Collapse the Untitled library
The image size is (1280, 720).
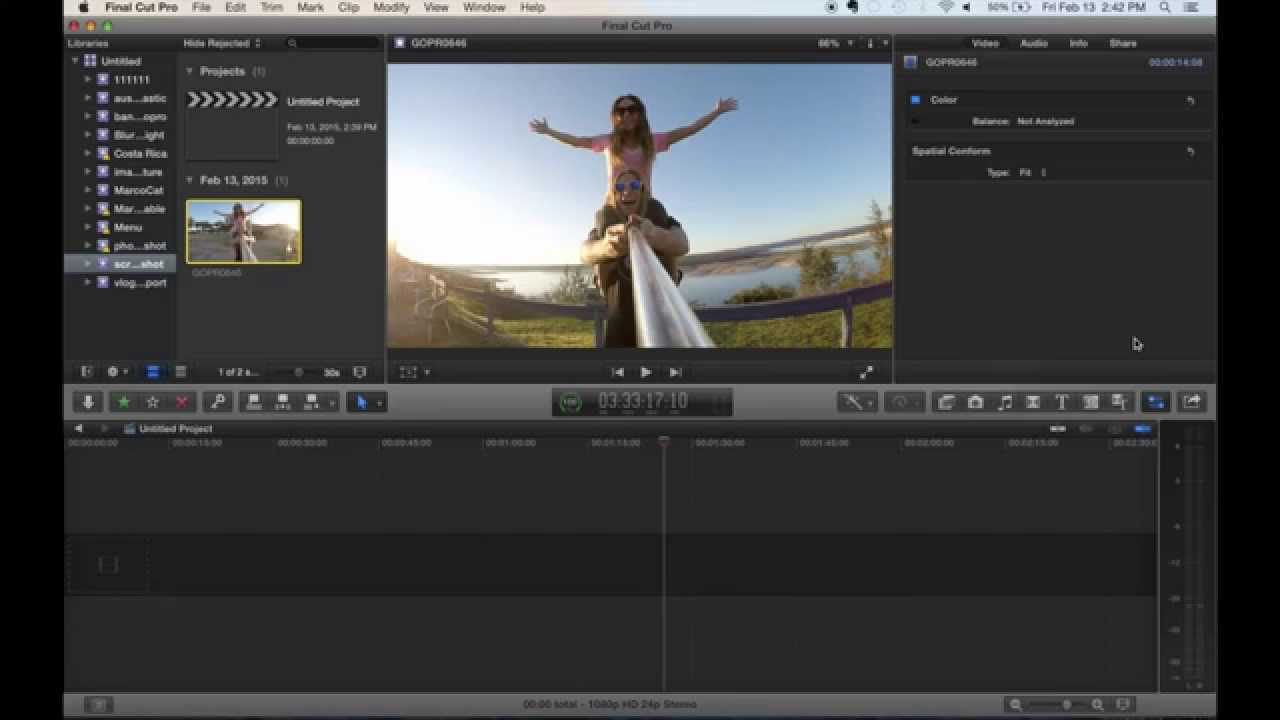pyautogui.click(x=74, y=61)
